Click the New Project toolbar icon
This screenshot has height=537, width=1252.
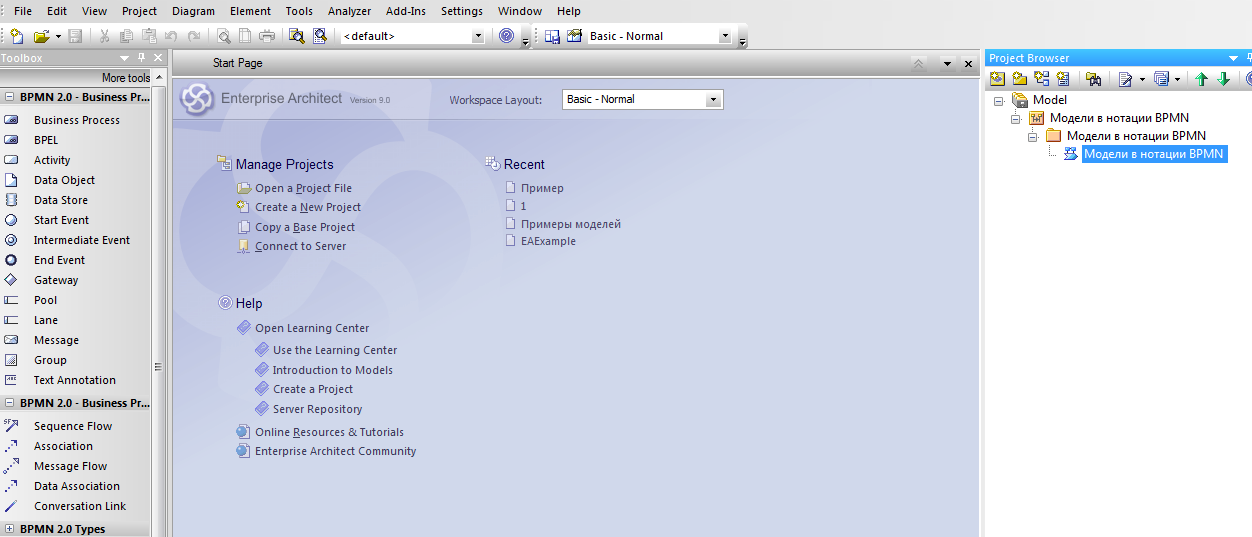[18, 36]
